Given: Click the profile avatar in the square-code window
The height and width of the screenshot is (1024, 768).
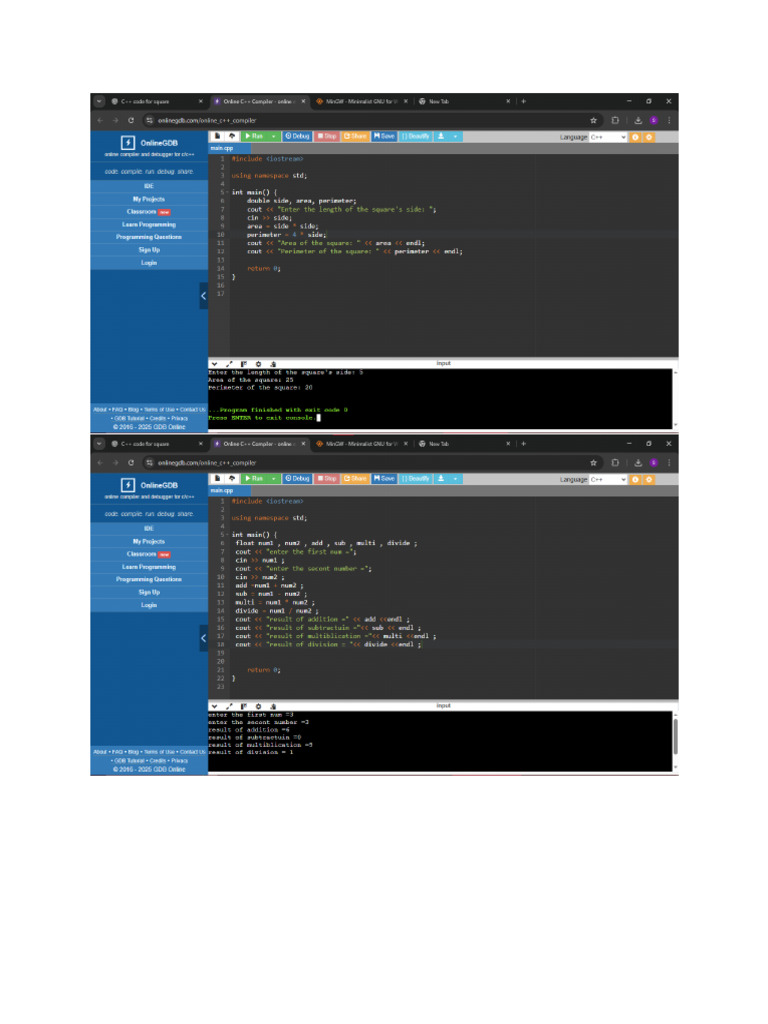Looking at the screenshot, I should (x=654, y=120).
